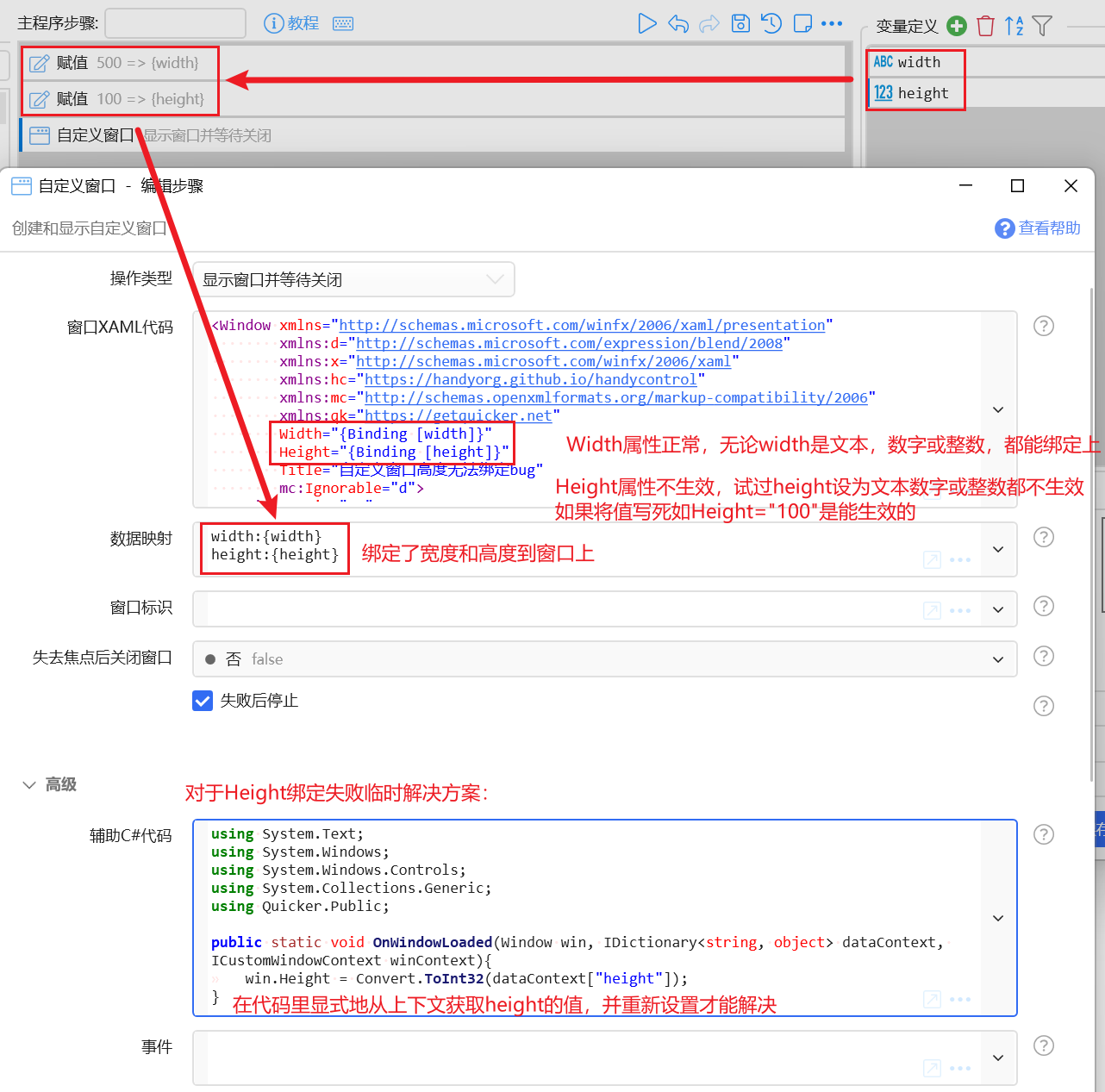Collapse the 高级 section
Image resolution: width=1105 pixels, height=1092 pixels.
point(29,785)
